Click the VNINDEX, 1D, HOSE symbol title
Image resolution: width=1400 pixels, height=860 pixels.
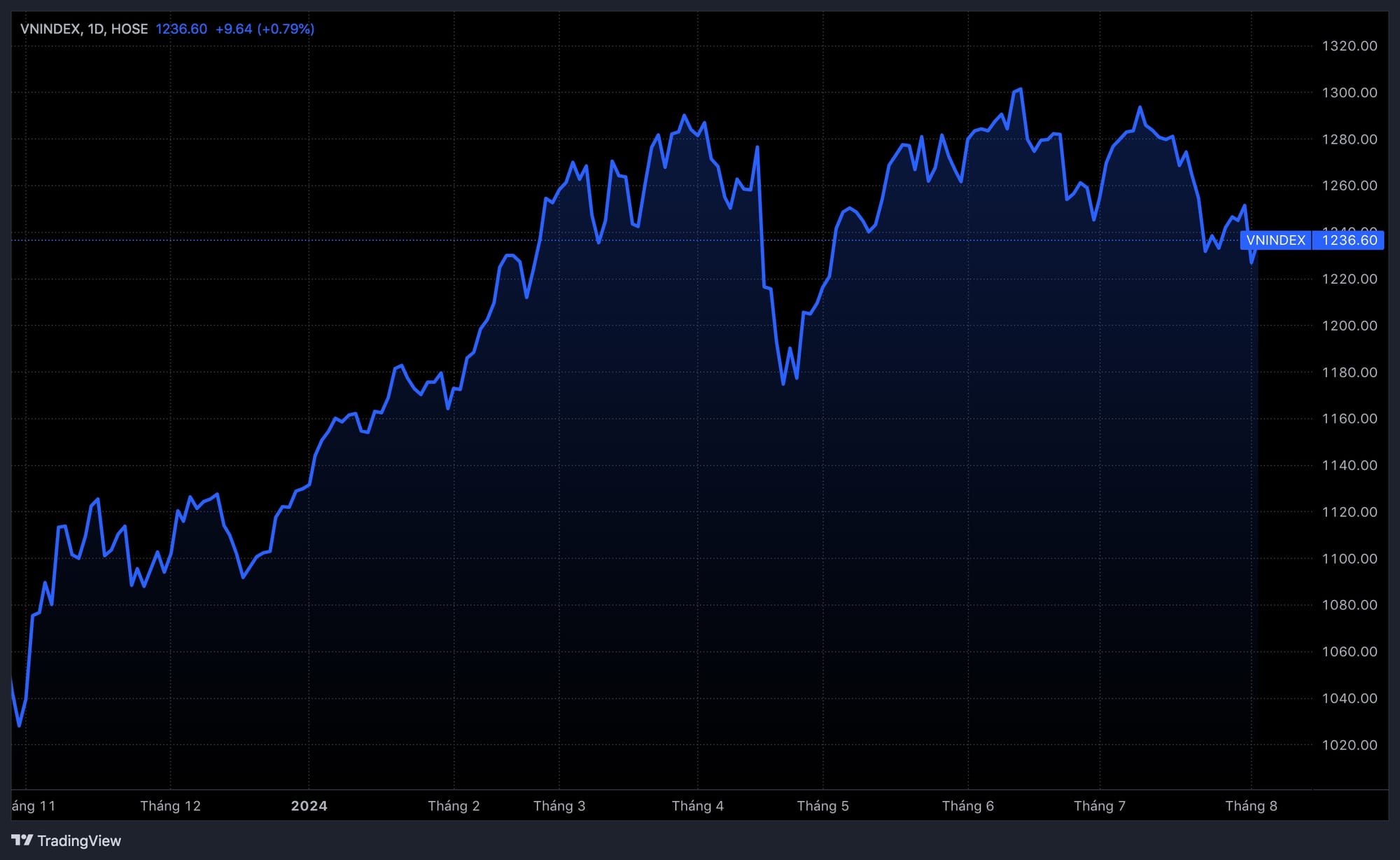[x=84, y=29]
